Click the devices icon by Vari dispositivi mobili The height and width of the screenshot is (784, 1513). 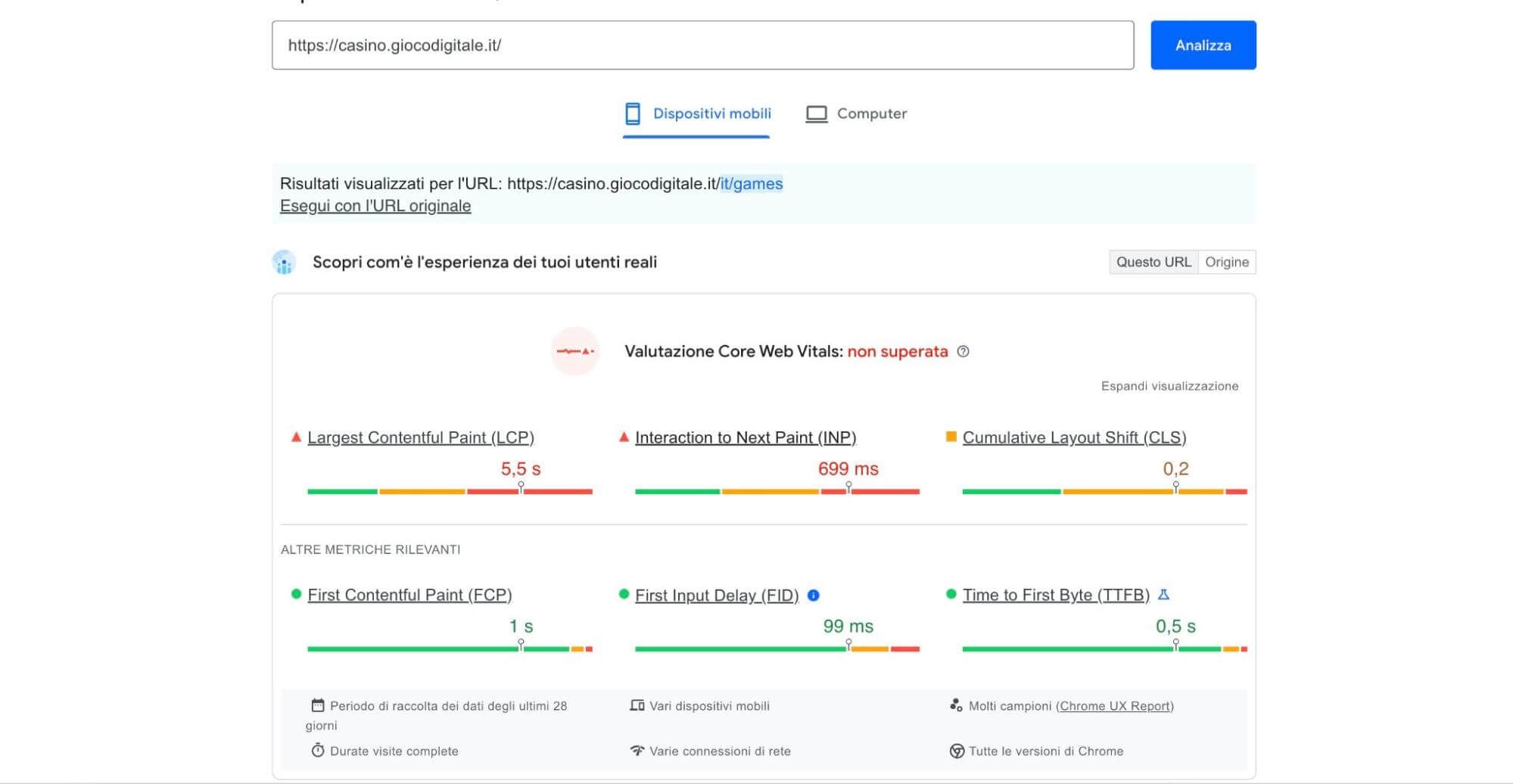point(637,705)
